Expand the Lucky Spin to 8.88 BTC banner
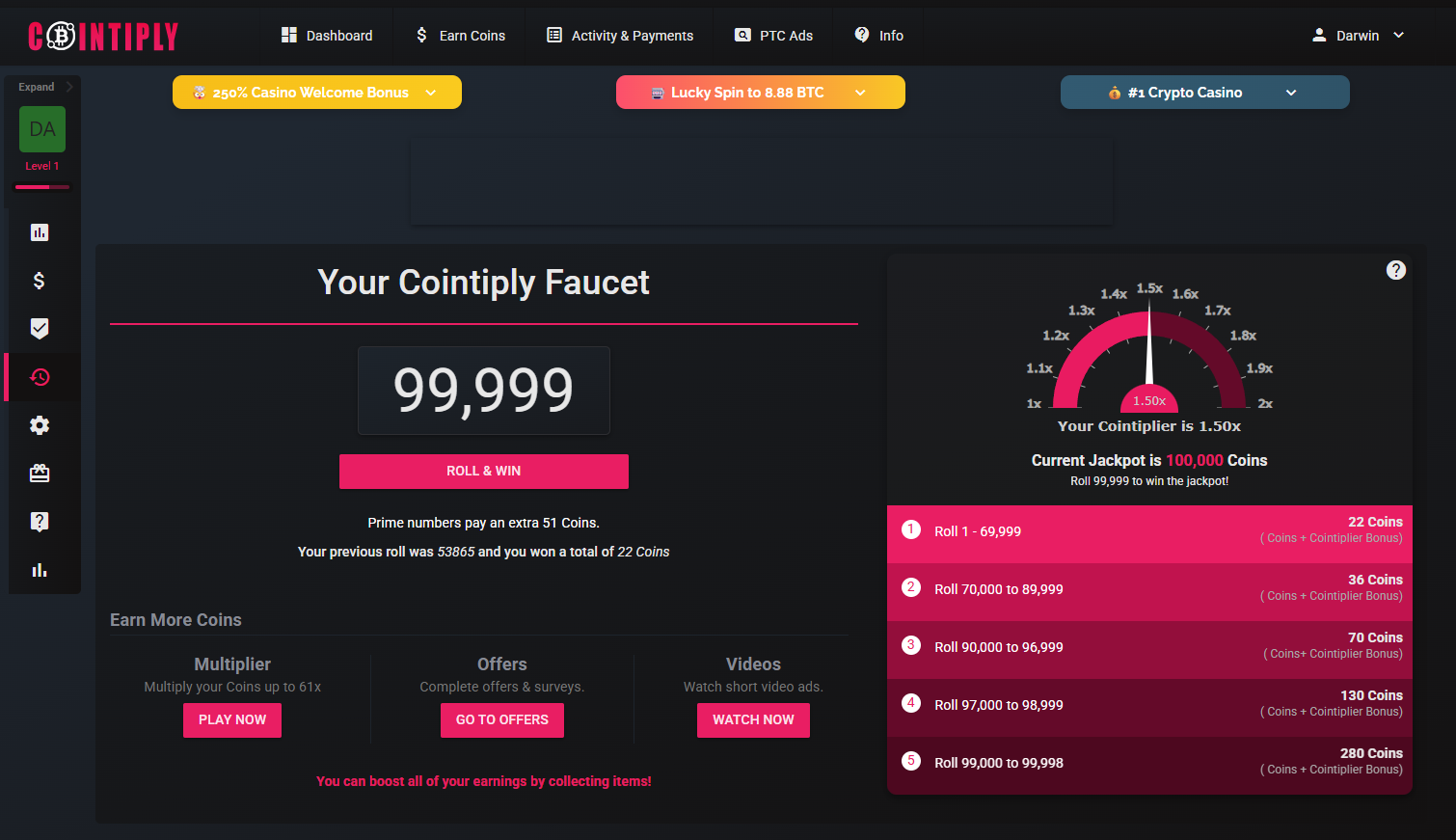1456x840 pixels. point(761,93)
